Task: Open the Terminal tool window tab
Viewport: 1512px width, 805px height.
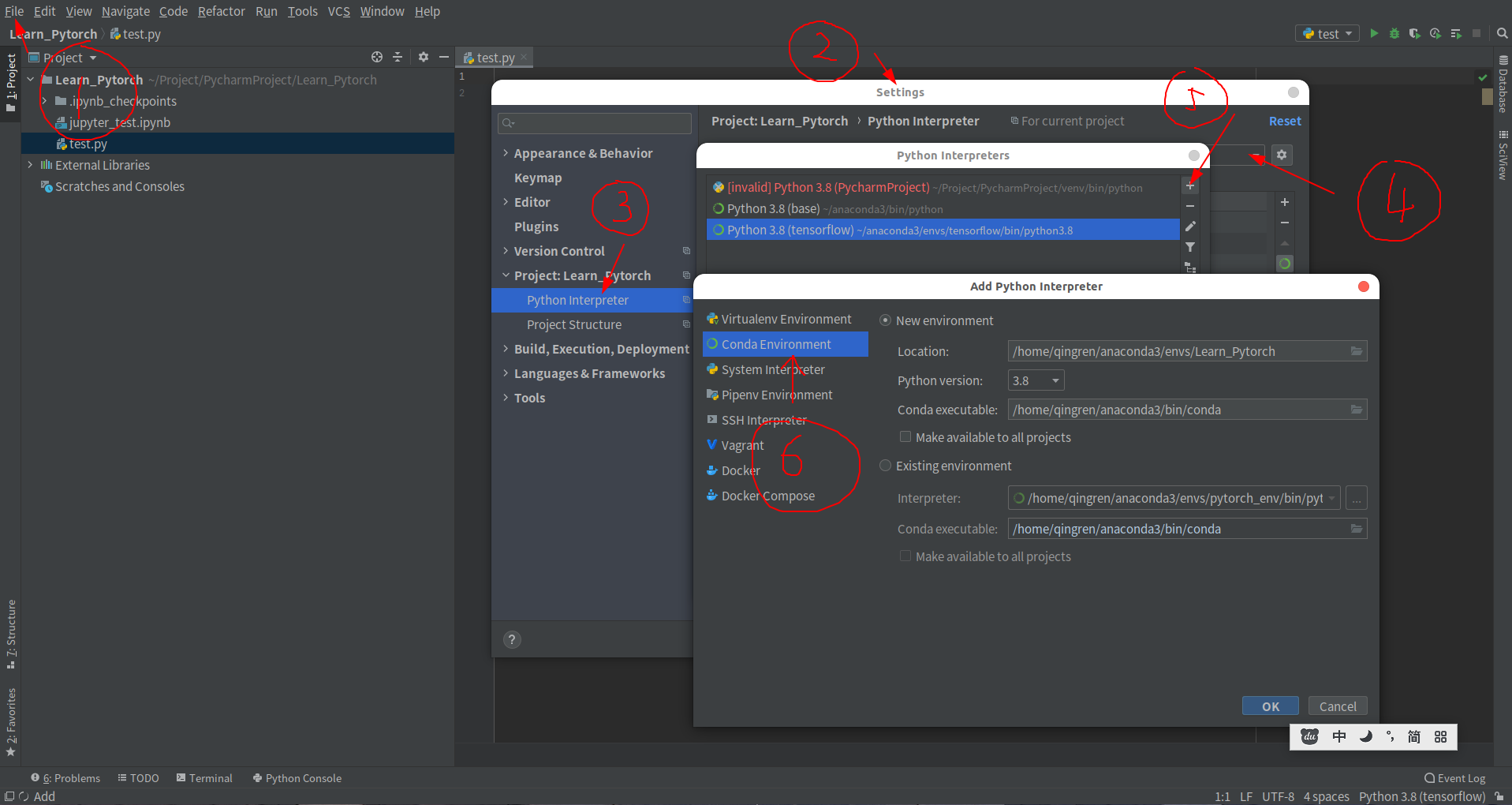Action: point(204,778)
